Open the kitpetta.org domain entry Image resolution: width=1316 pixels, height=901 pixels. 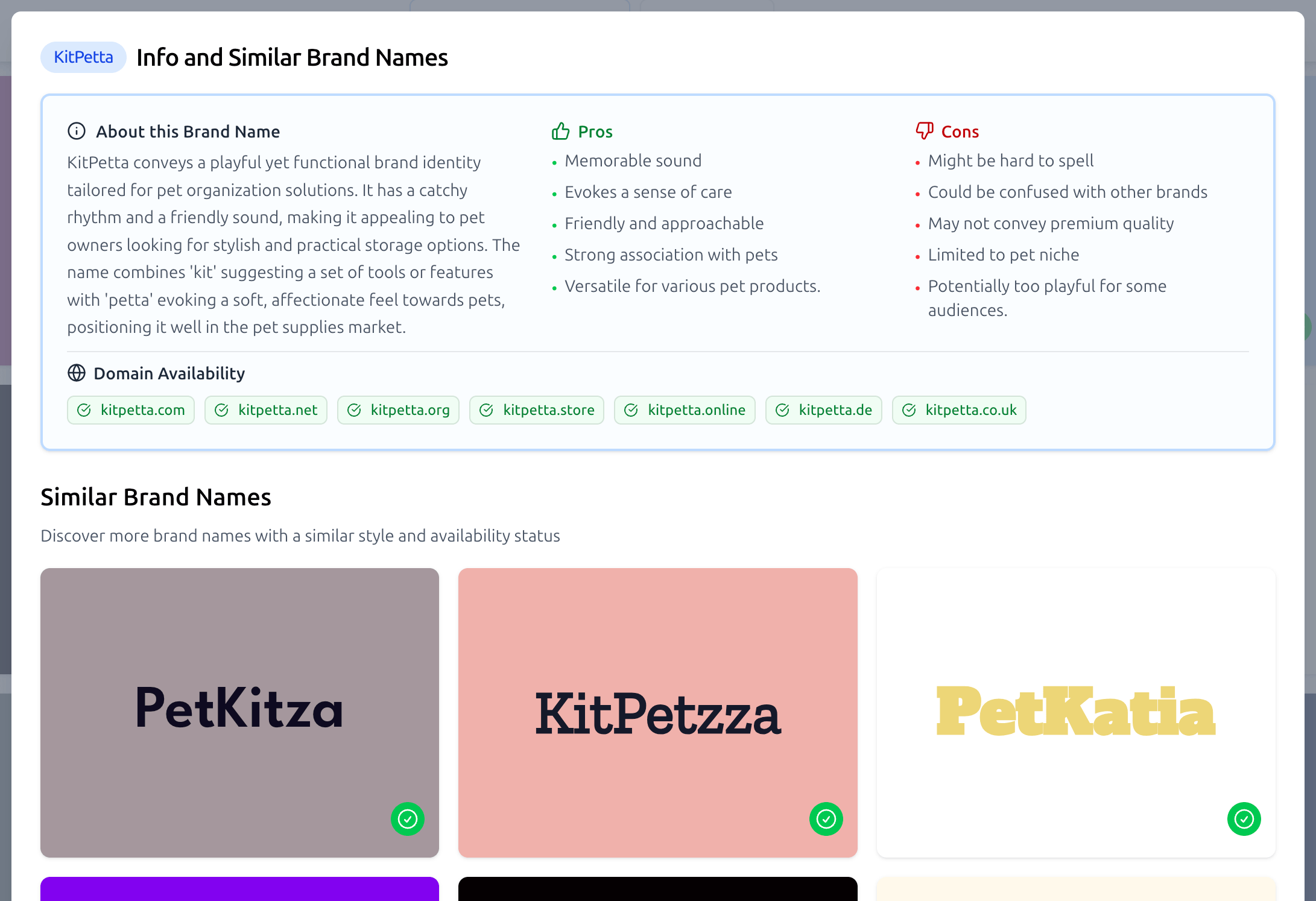(398, 410)
